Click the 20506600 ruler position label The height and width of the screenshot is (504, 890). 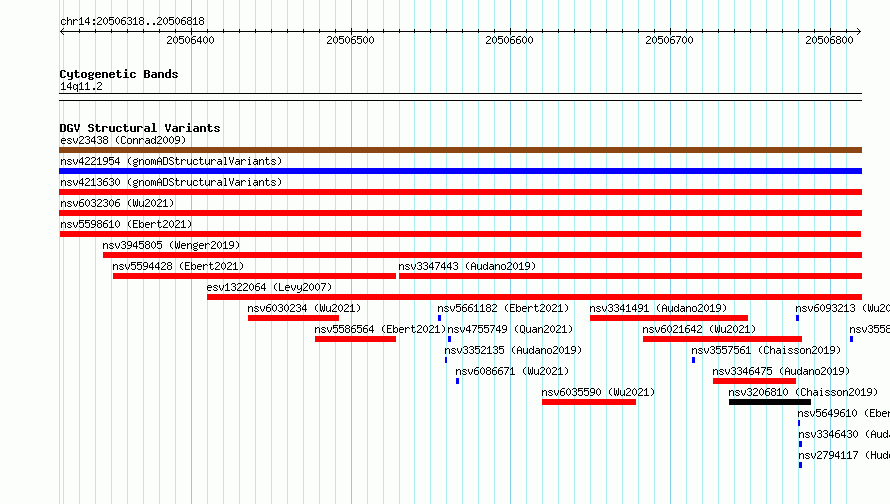point(509,40)
